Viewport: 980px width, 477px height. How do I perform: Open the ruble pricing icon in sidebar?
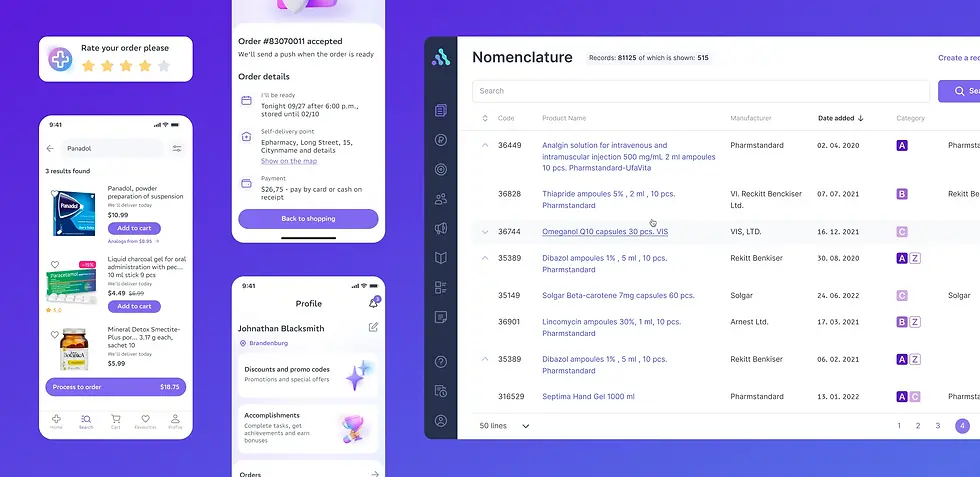(441, 140)
